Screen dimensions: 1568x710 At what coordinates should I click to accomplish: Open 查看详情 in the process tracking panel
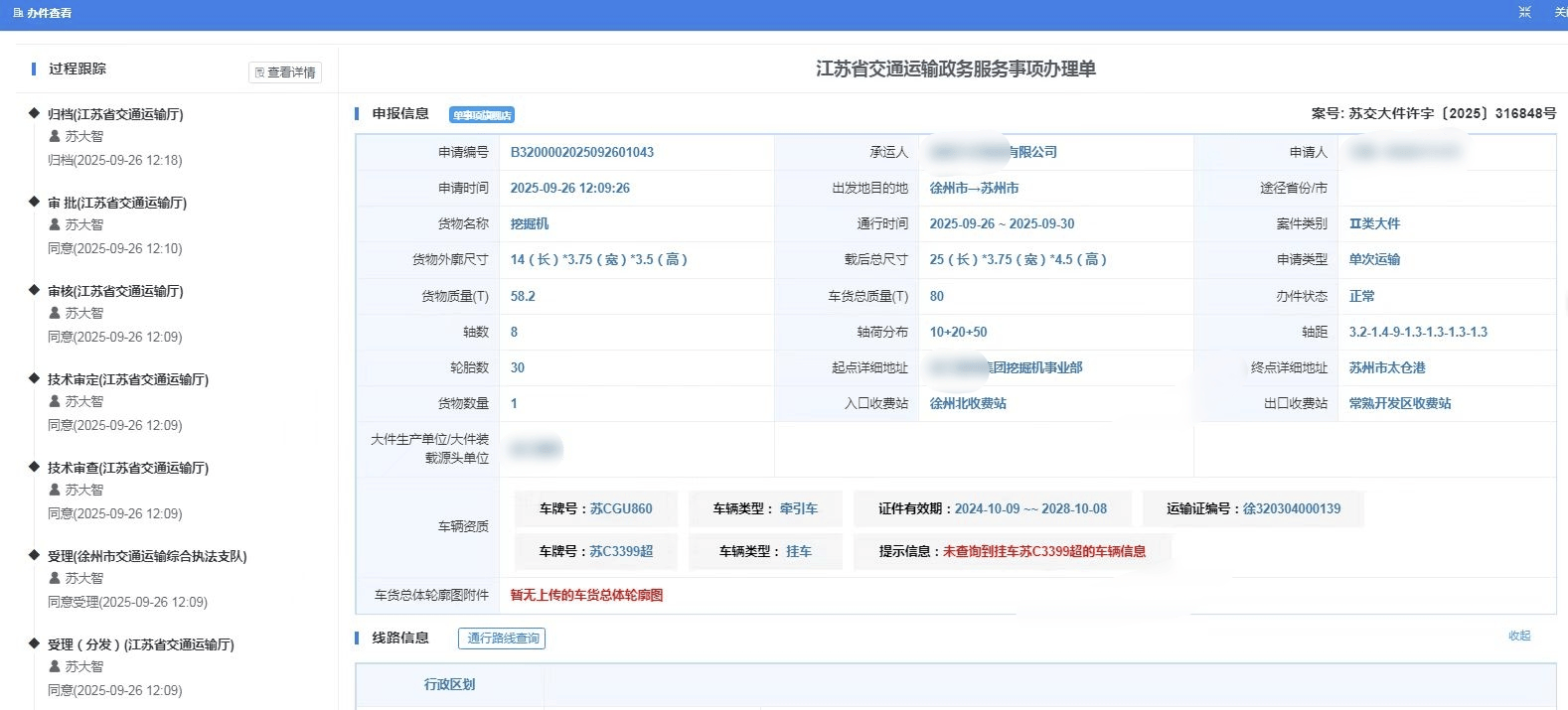pos(285,72)
